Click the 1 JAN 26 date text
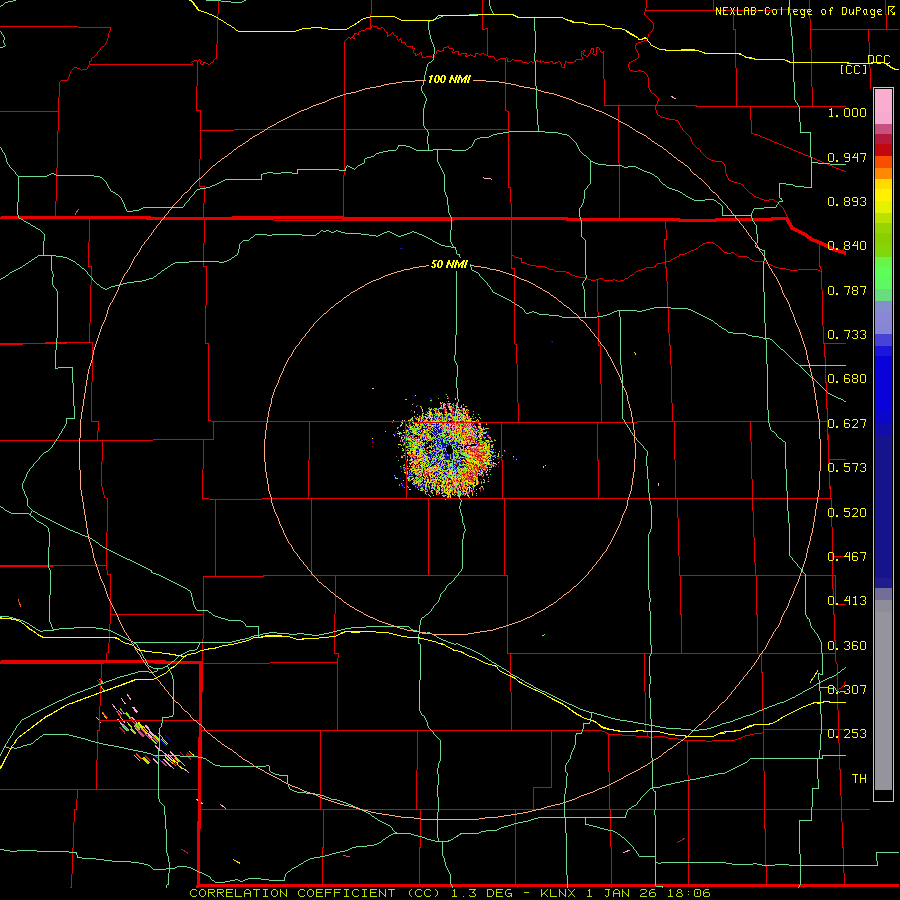Image resolution: width=900 pixels, height=900 pixels. pyautogui.click(x=621, y=893)
